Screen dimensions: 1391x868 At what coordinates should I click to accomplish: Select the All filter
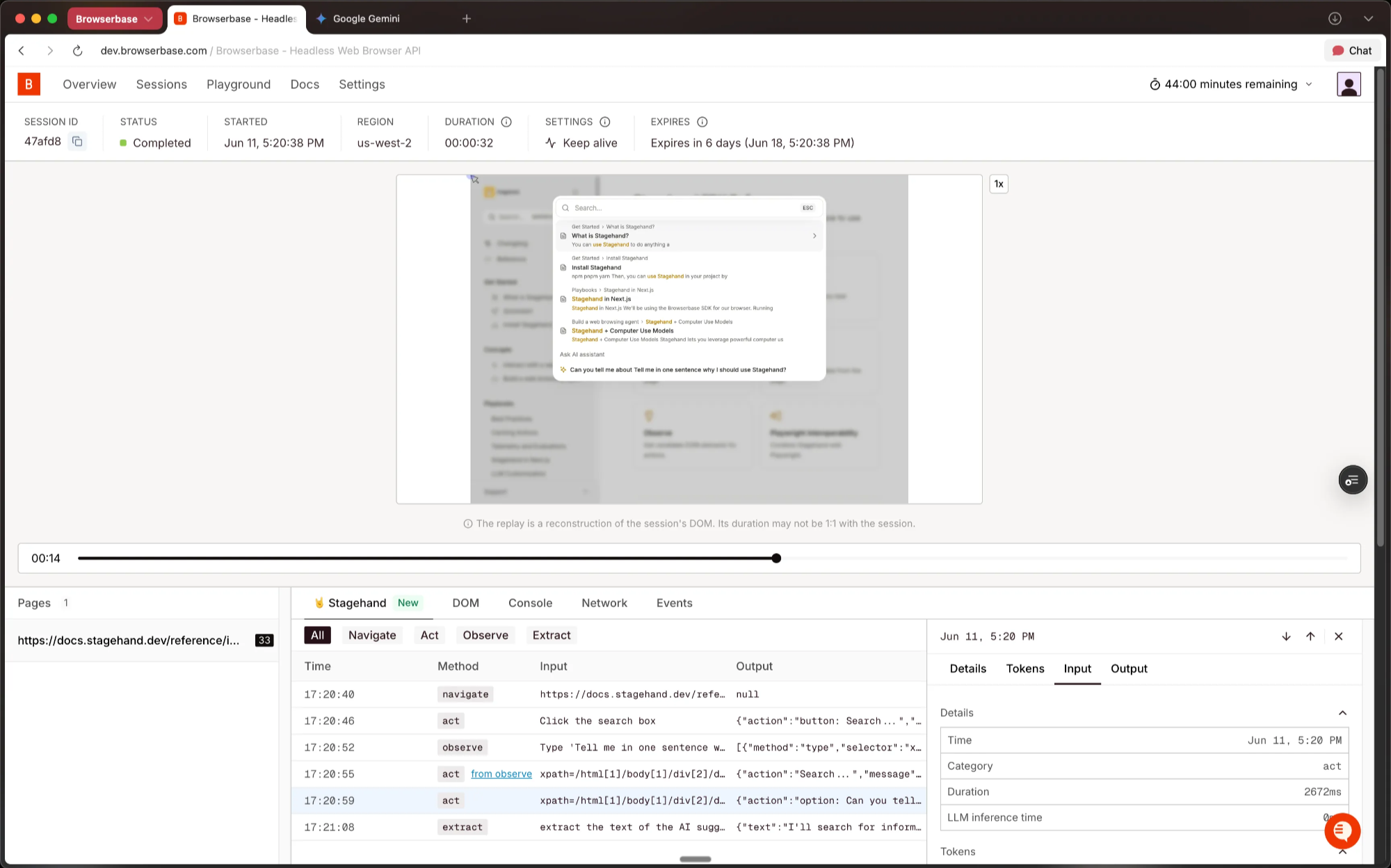coord(317,635)
